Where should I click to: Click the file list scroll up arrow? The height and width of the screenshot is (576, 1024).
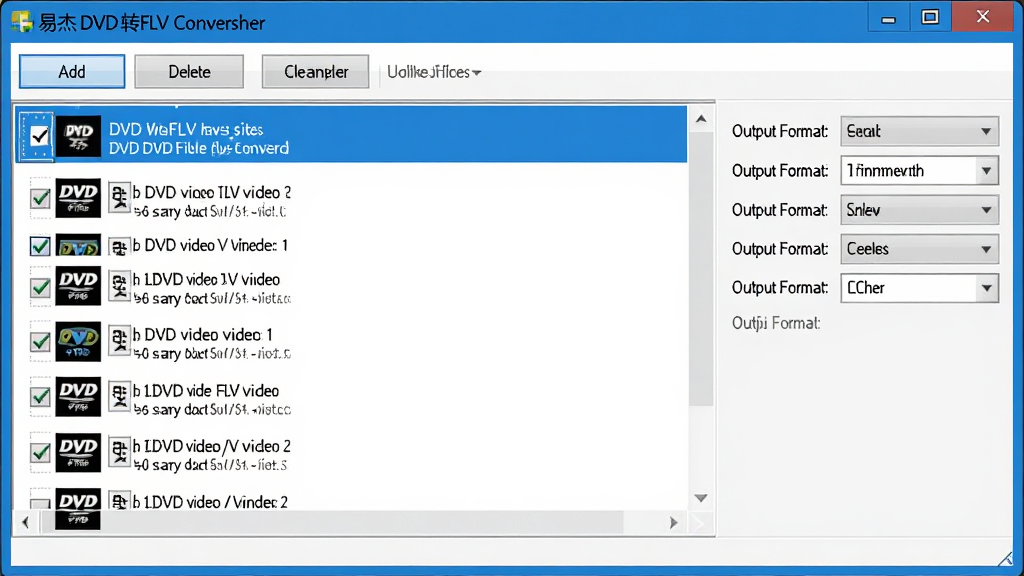[701, 119]
